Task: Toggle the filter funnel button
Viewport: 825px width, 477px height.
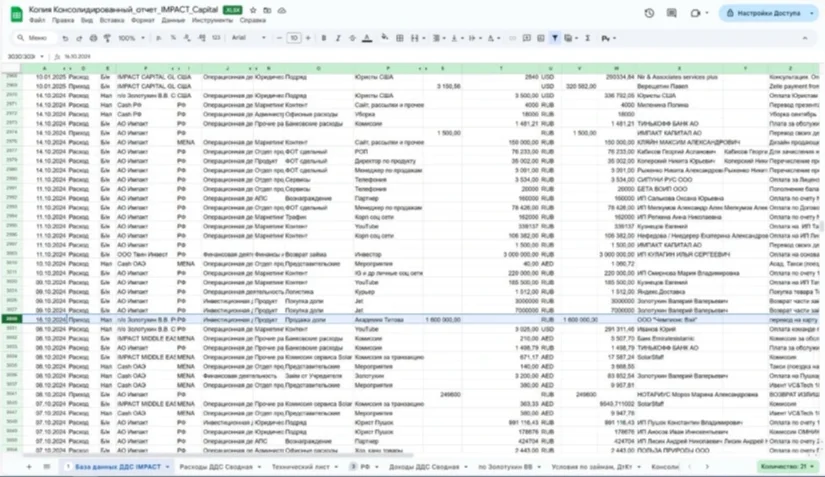Action: (x=555, y=38)
